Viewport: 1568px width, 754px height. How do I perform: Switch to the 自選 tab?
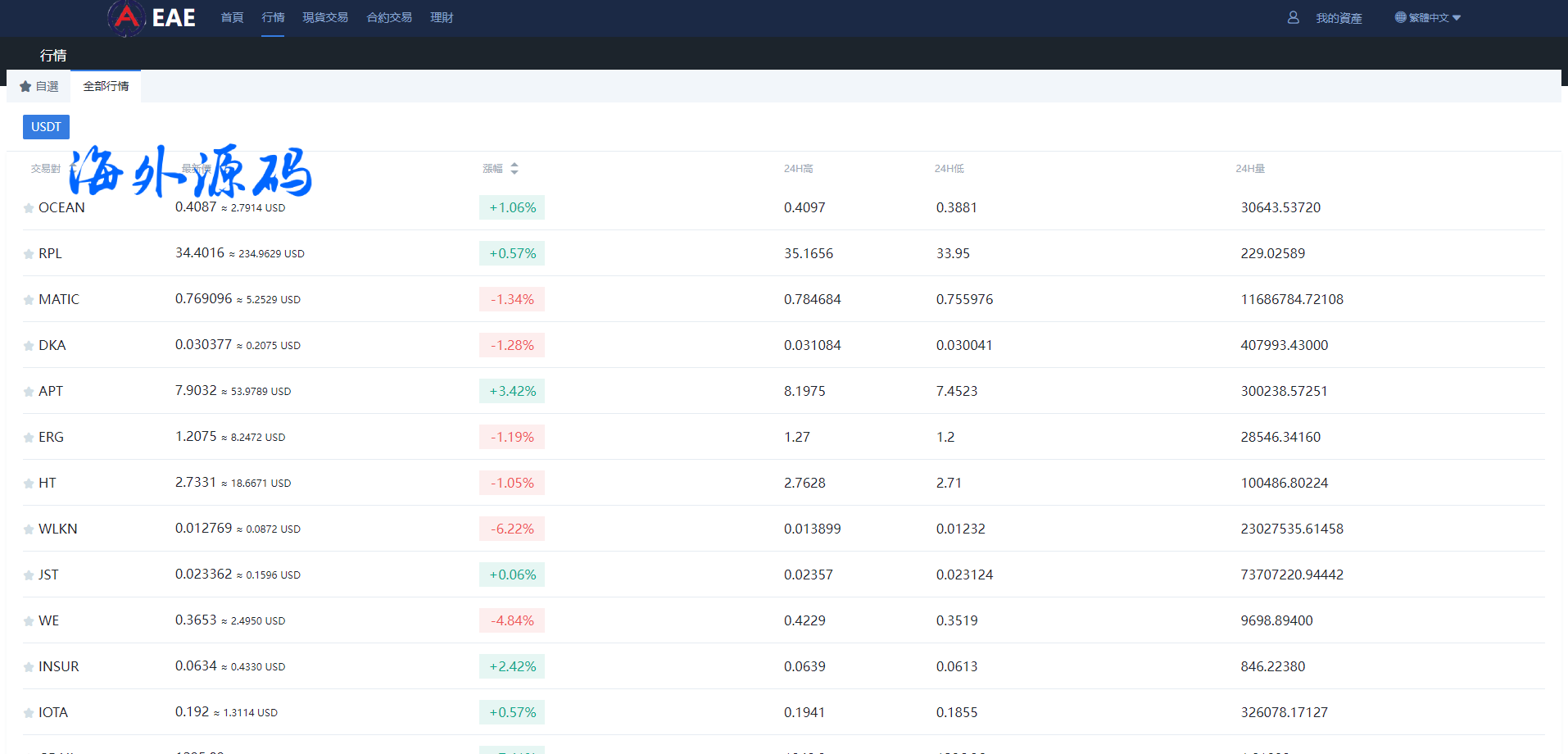tap(39, 86)
